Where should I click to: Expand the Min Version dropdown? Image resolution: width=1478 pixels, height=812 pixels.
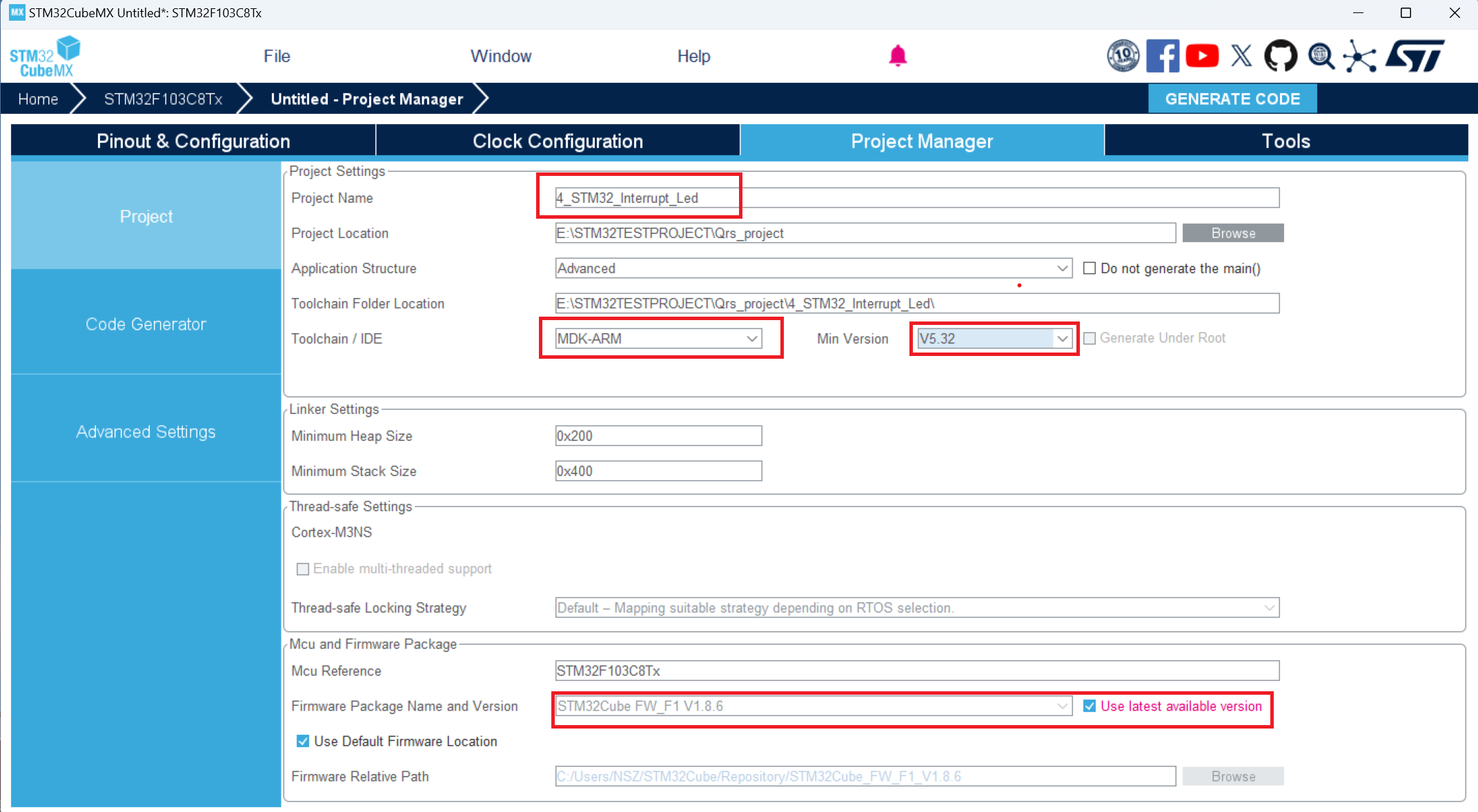point(994,339)
